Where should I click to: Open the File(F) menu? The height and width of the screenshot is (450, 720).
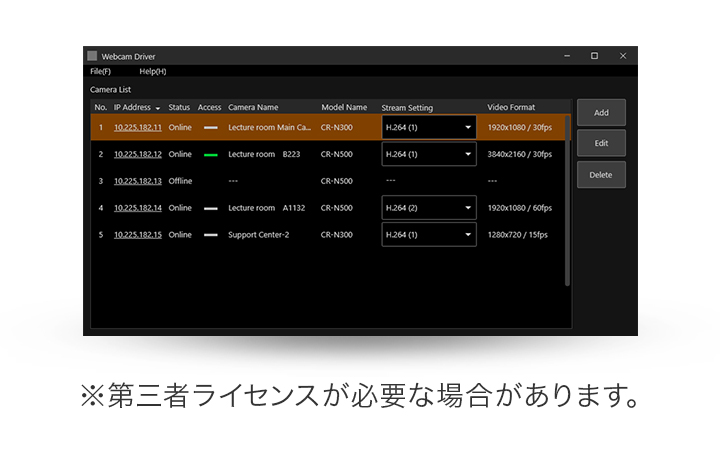tap(100, 71)
